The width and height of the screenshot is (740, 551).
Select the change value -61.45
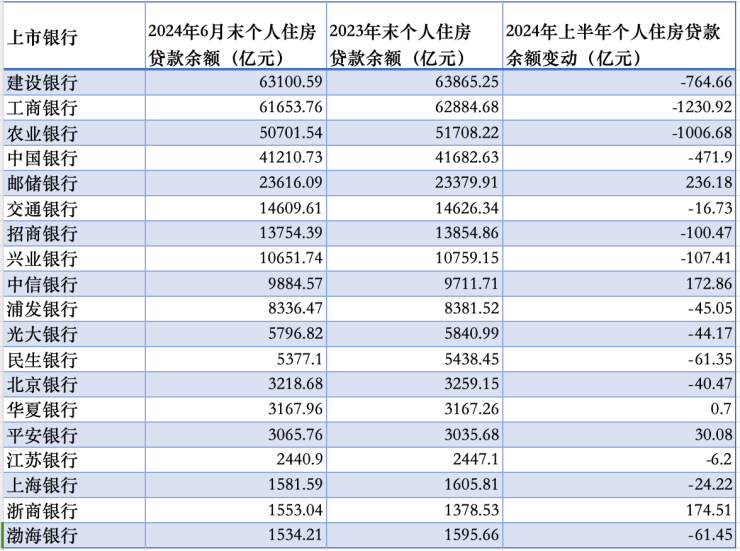pos(711,534)
